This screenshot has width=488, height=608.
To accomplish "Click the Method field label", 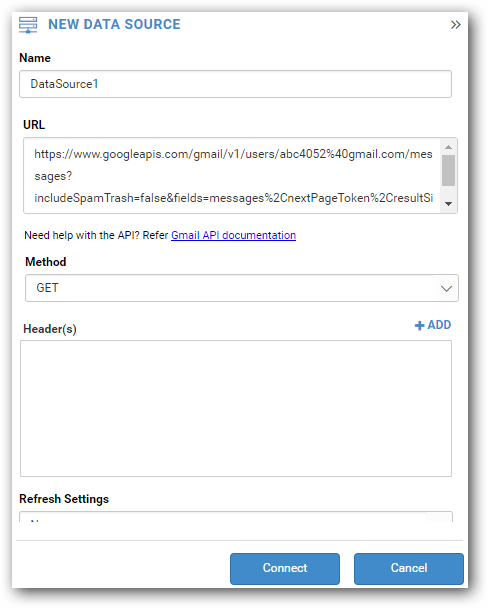I will 46,262.
